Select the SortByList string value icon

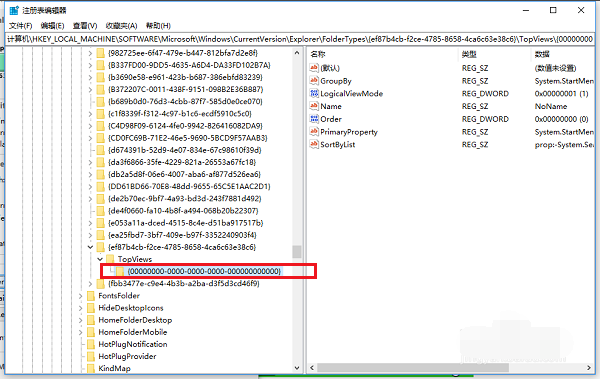point(314,144)
